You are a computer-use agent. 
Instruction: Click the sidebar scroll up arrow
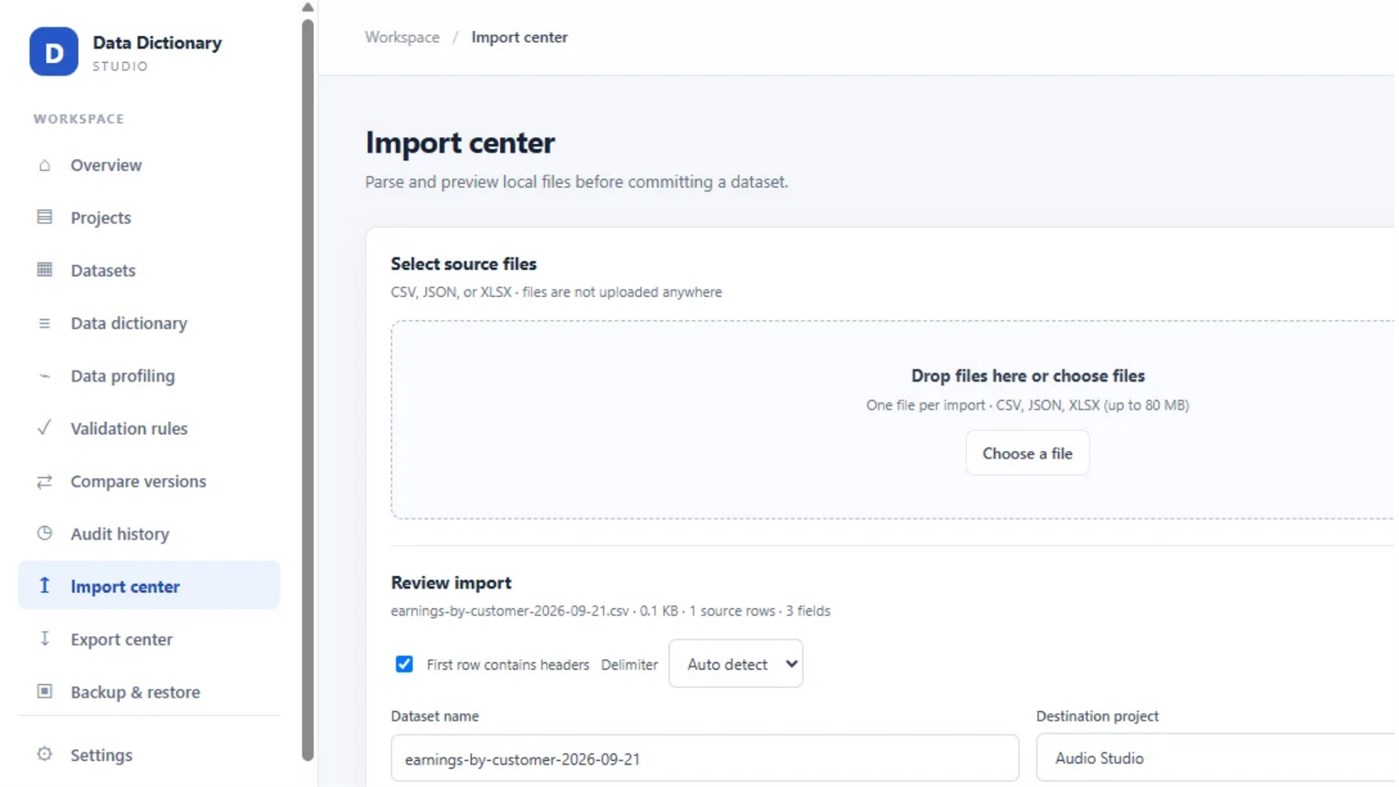[308, 8]
